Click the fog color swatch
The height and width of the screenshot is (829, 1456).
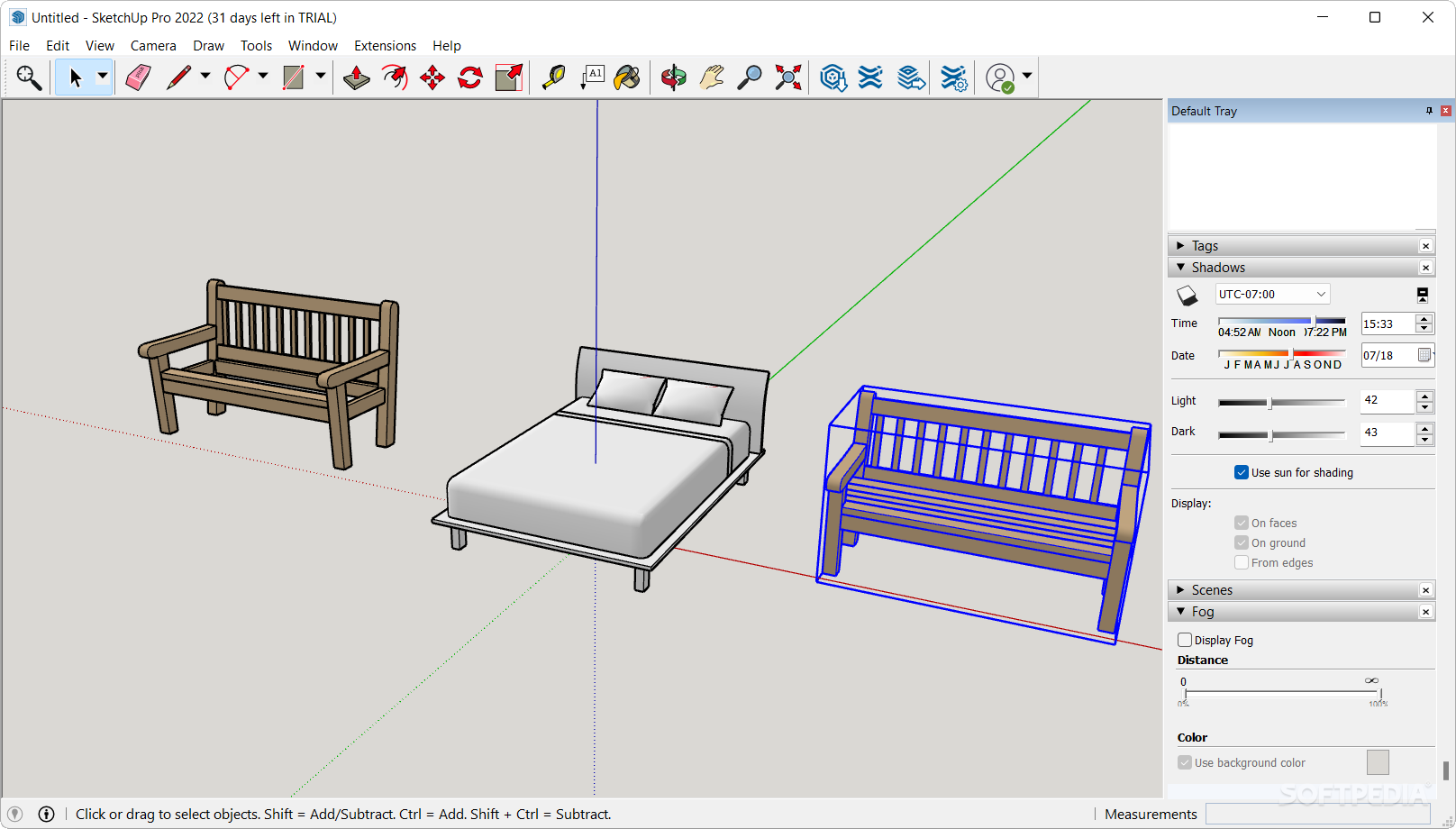coord(1378,762)
